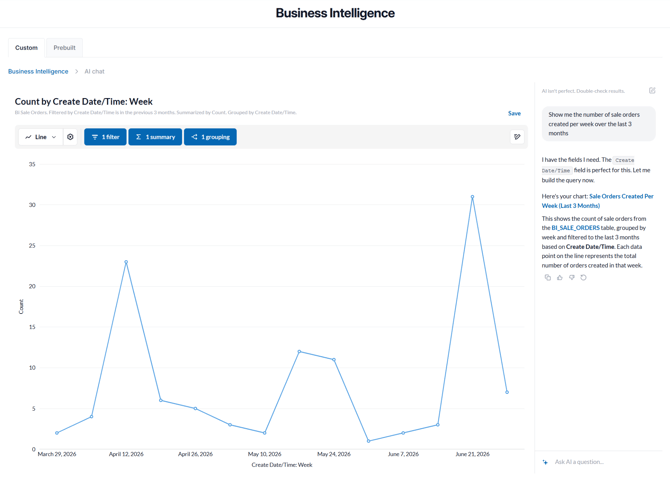Viewport: 670px width, 479px height.
Task: Click the 'May 10, 2026' axis label
Action: click(x=264, y=454)
